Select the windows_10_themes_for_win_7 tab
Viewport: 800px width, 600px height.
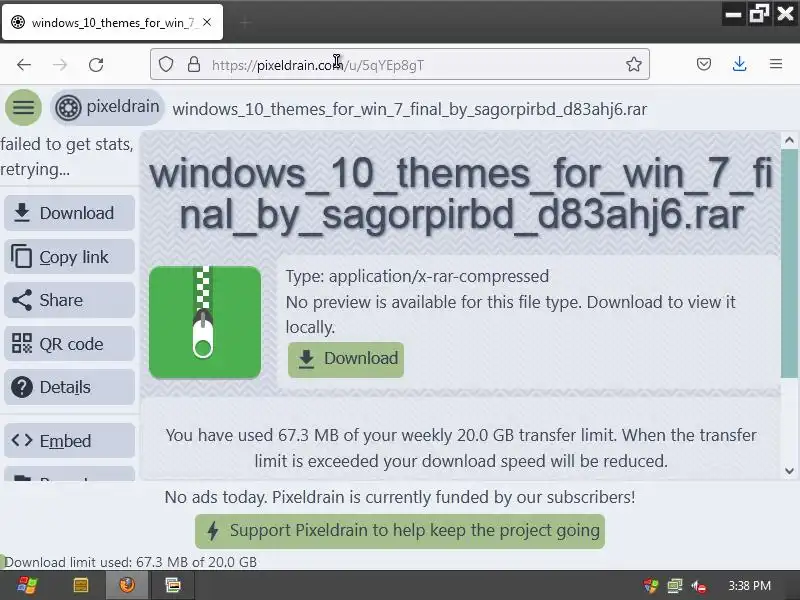tap(112, 22)
